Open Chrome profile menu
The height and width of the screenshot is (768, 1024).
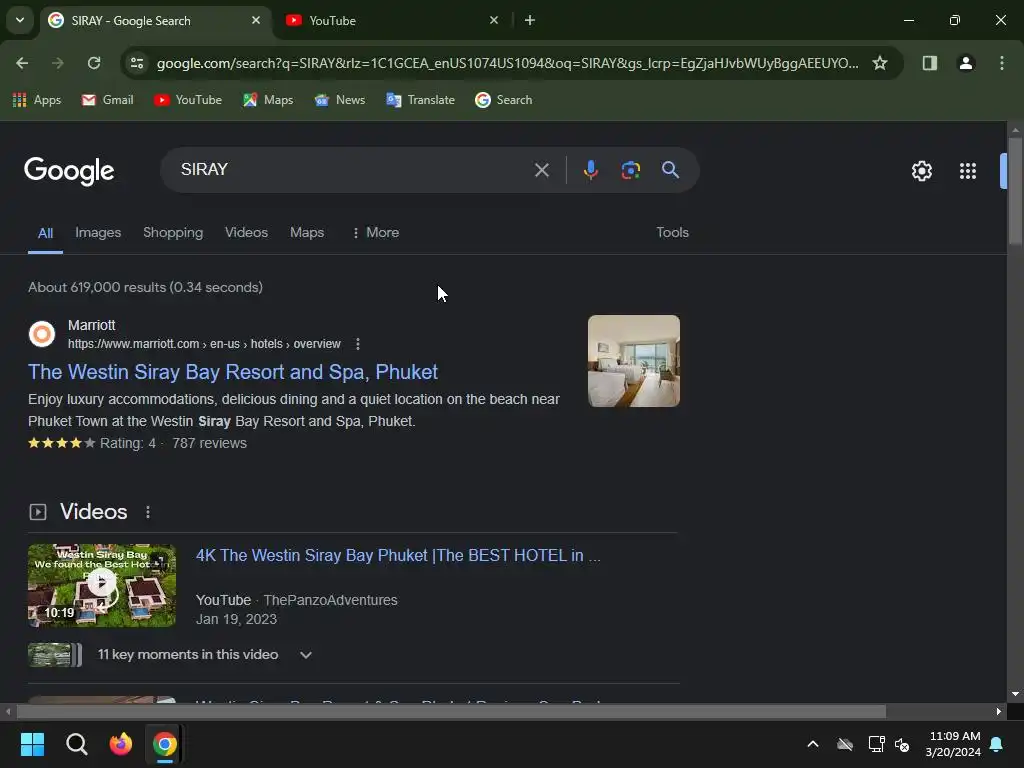tap(966, 63)
